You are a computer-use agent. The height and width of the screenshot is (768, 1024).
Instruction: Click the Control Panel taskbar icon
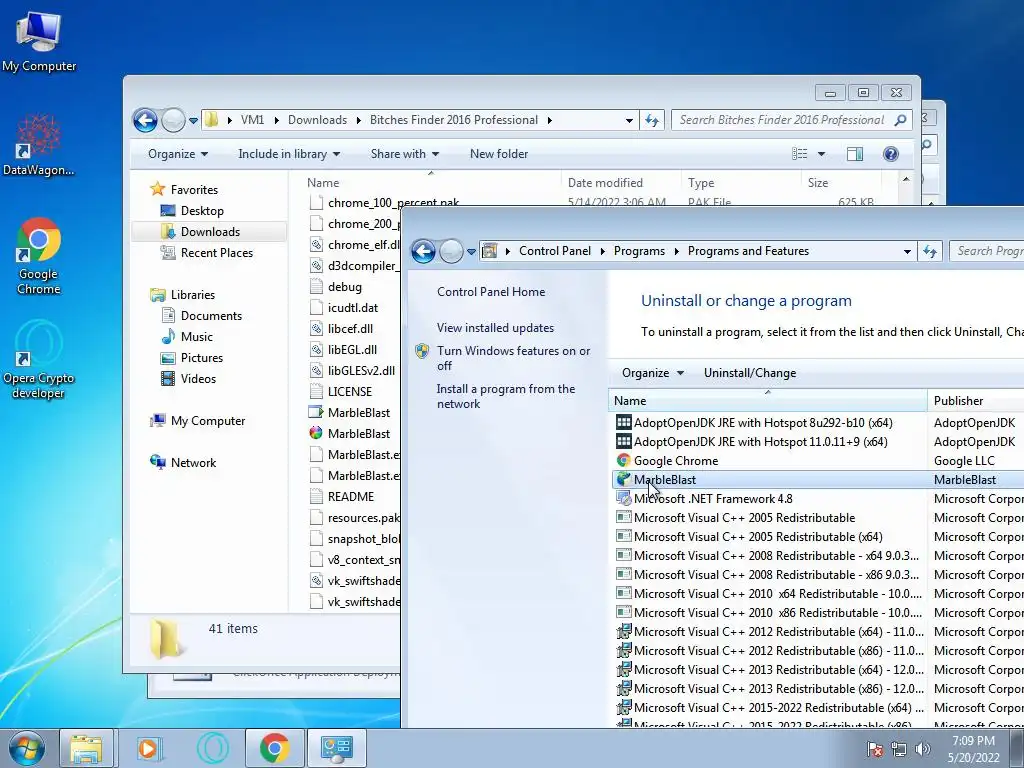coord(336,748)
